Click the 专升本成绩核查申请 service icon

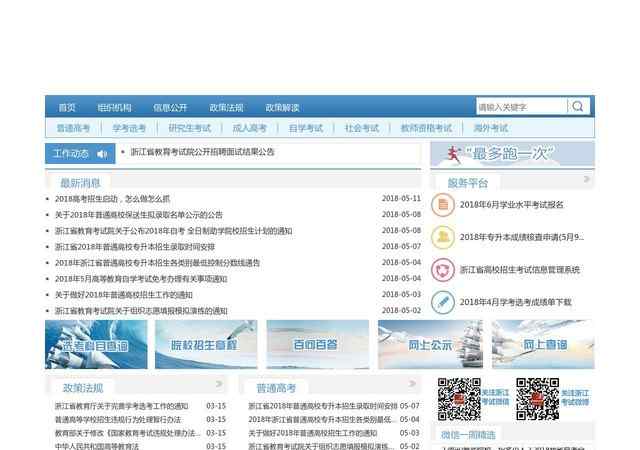(x=443, y=237)
